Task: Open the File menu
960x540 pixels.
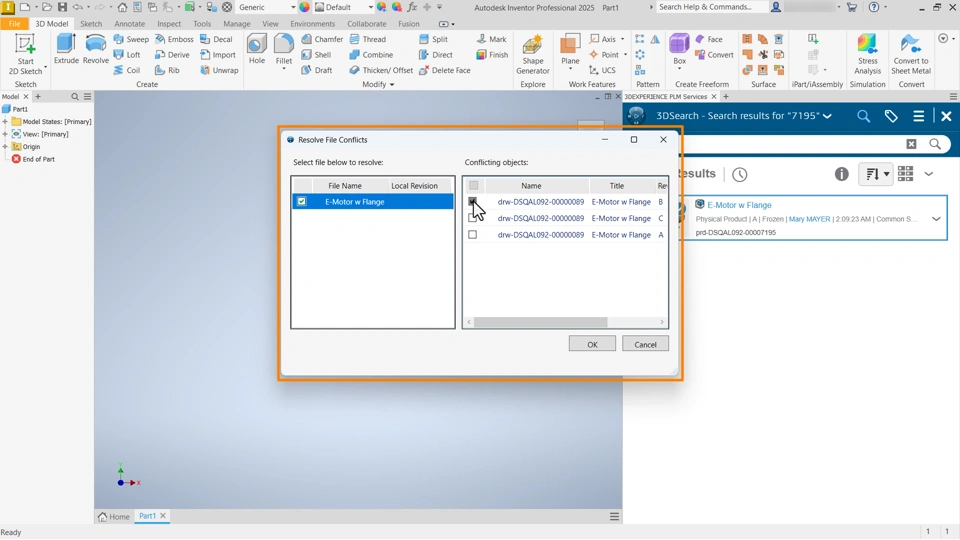Action: point(14,24)
